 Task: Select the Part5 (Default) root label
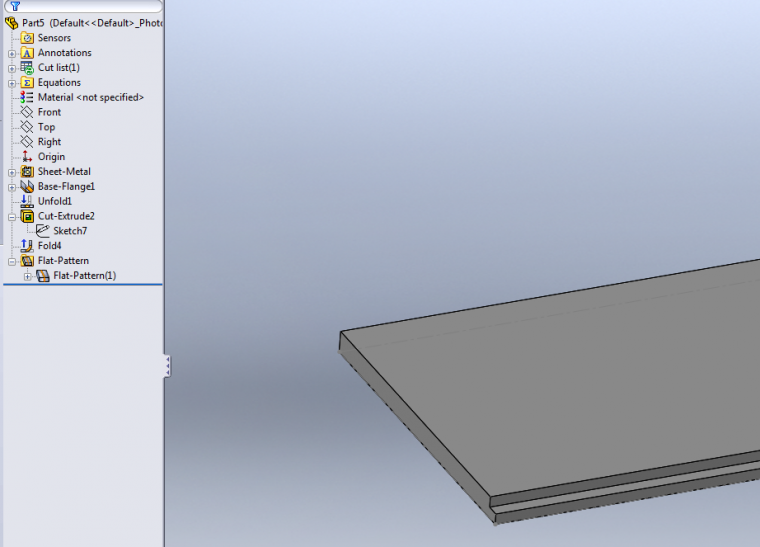(x=92, y=23)
